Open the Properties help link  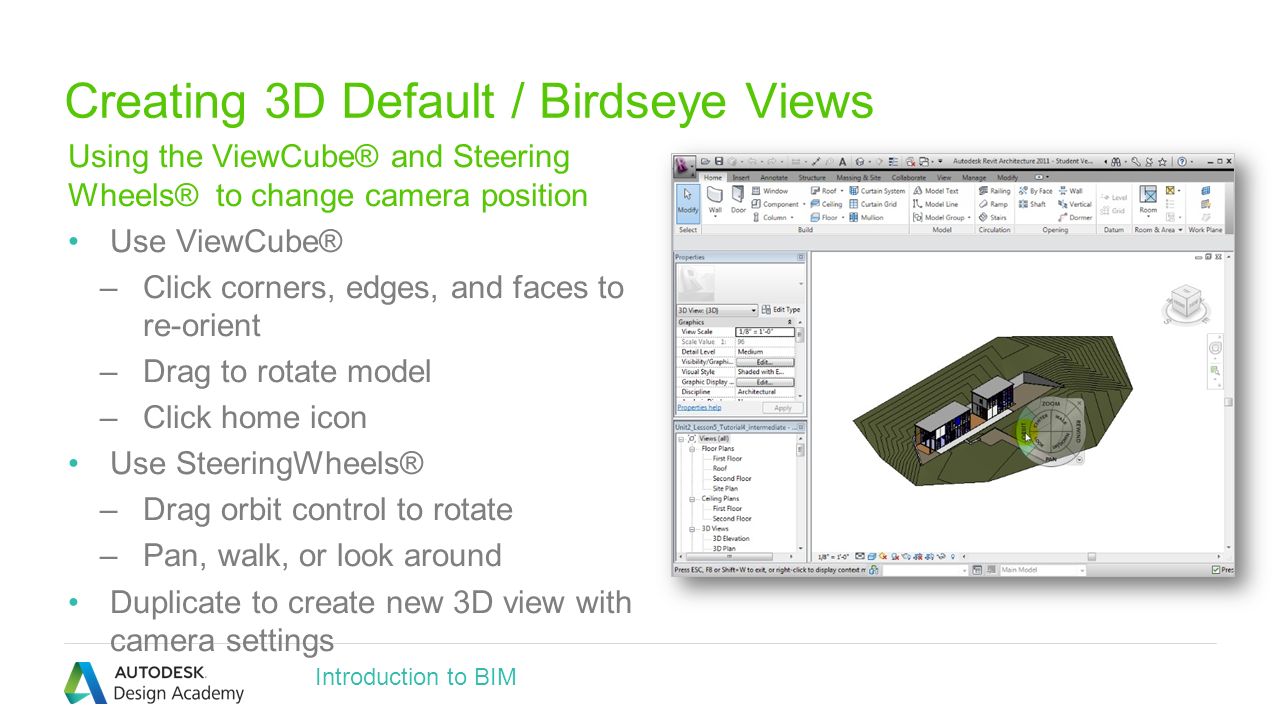tap(699, 408)
